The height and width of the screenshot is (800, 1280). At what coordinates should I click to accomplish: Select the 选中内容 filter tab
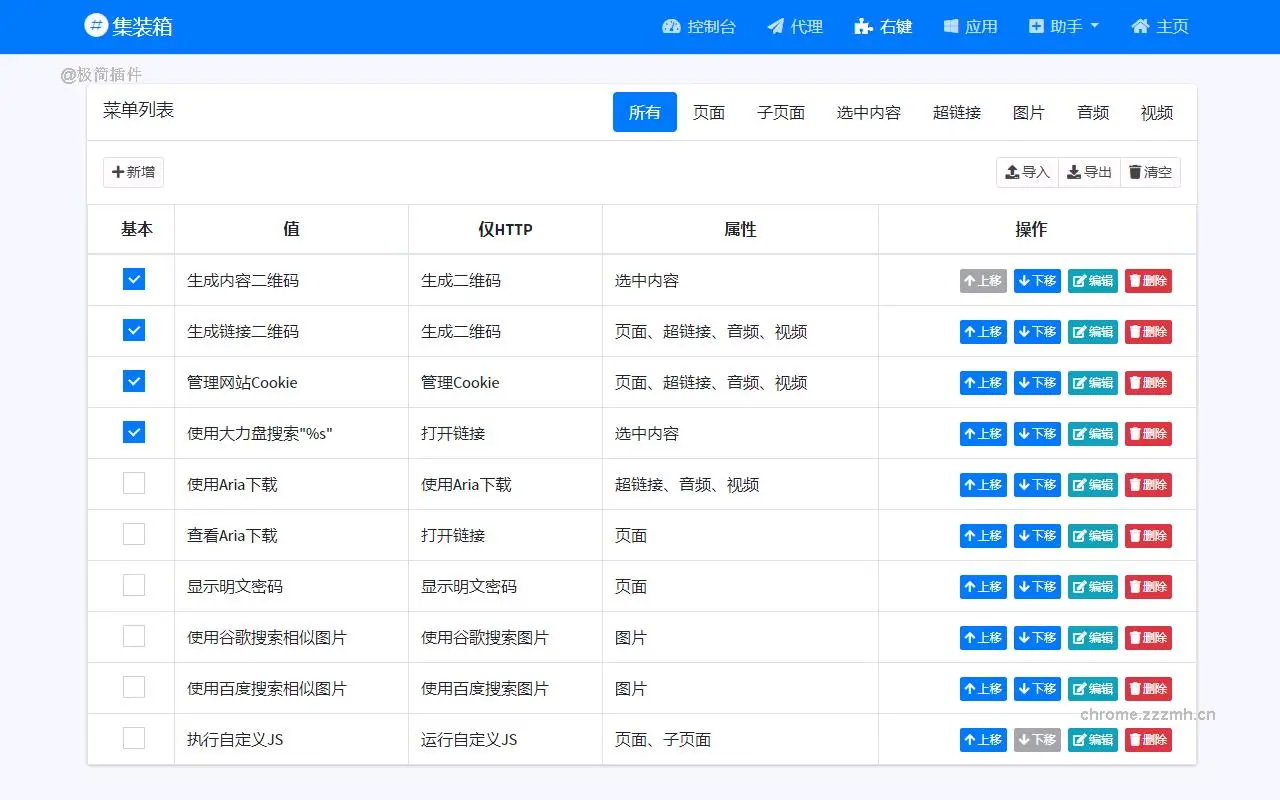point(868,112)
